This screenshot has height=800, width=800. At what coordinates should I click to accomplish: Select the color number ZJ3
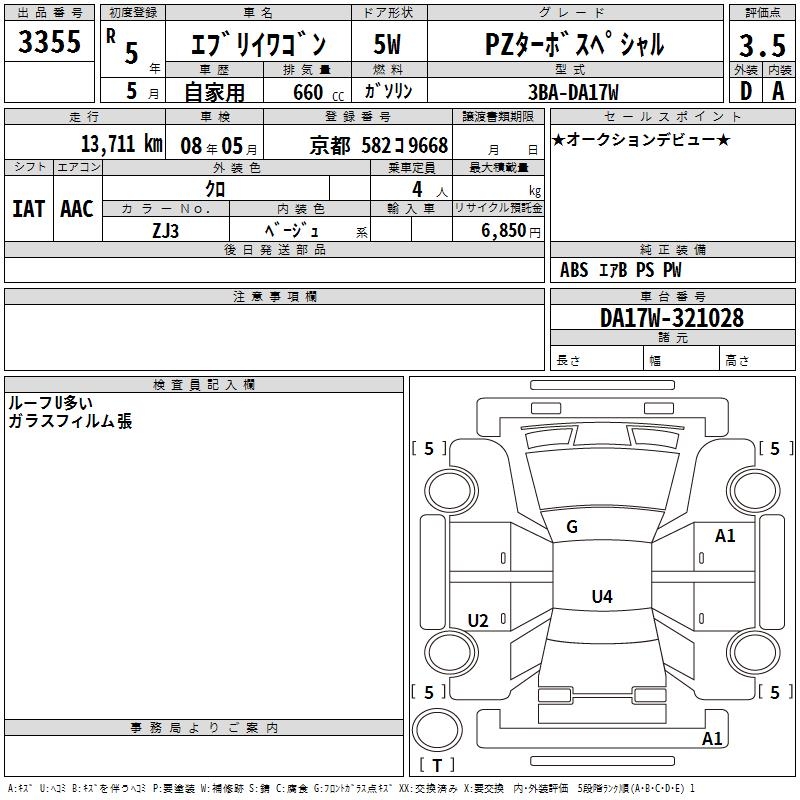tap(165, 231)
